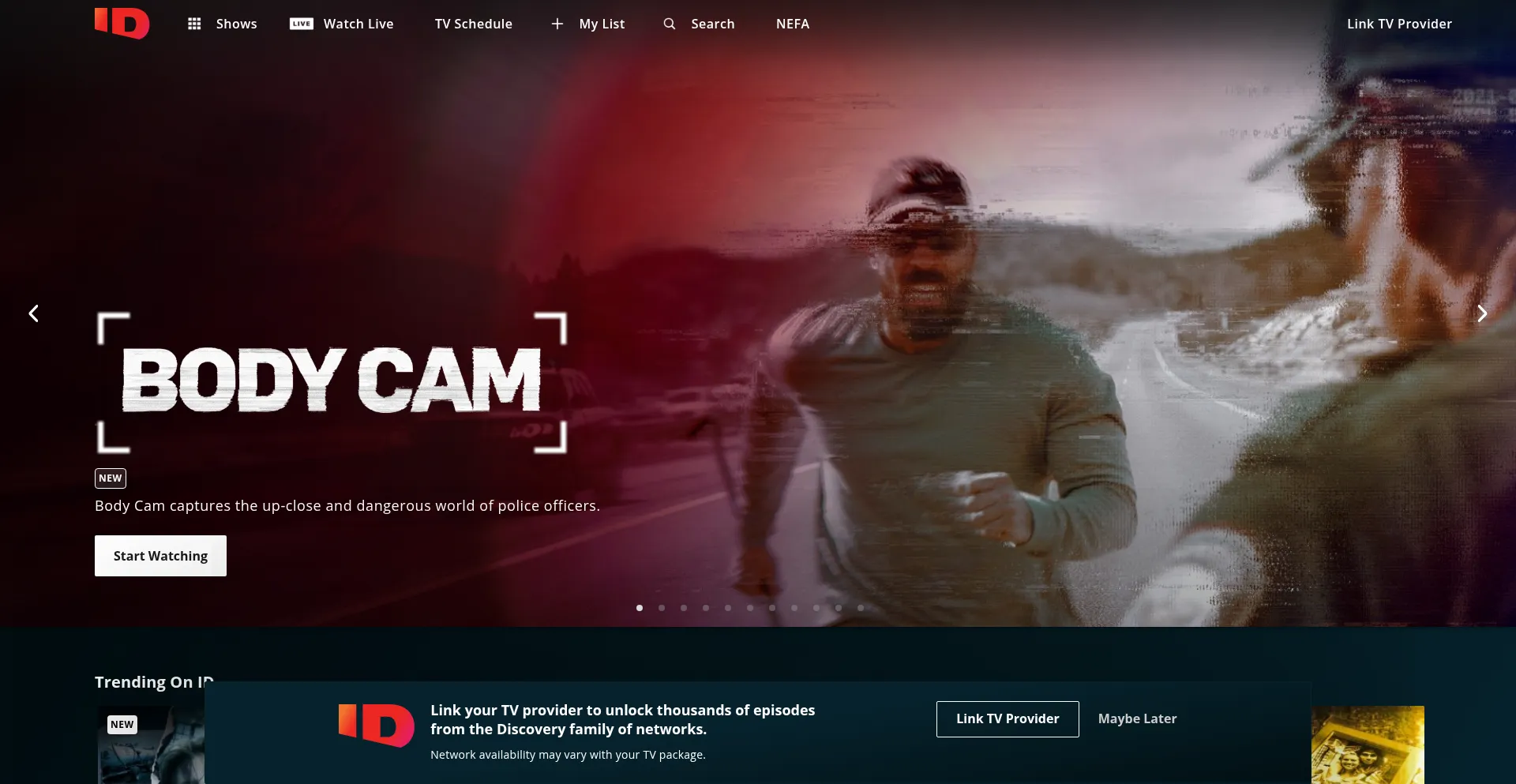Screen dimensions: 1516x784
Task: Open the yellow-toned show thumbnail
Action: point(1368,745)
